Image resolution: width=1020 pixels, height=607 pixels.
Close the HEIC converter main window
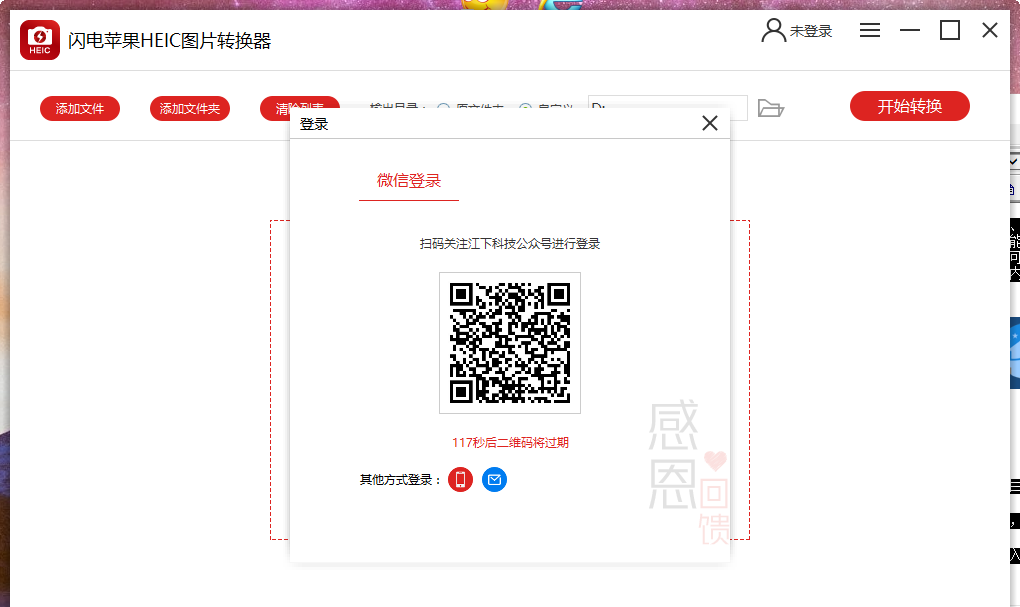989,30
